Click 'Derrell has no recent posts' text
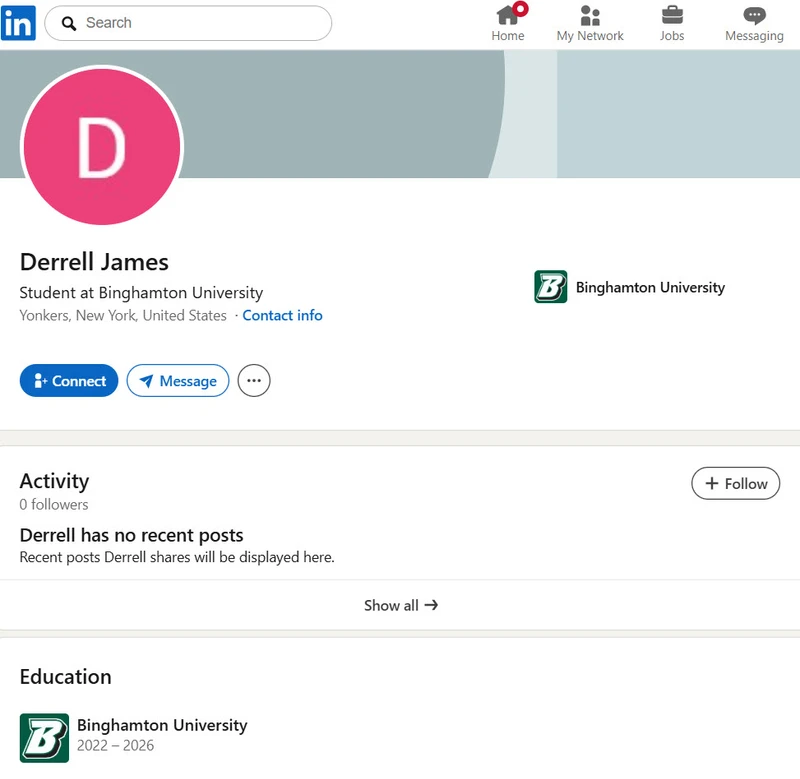 pyautogui.click(x=132, y=535)
